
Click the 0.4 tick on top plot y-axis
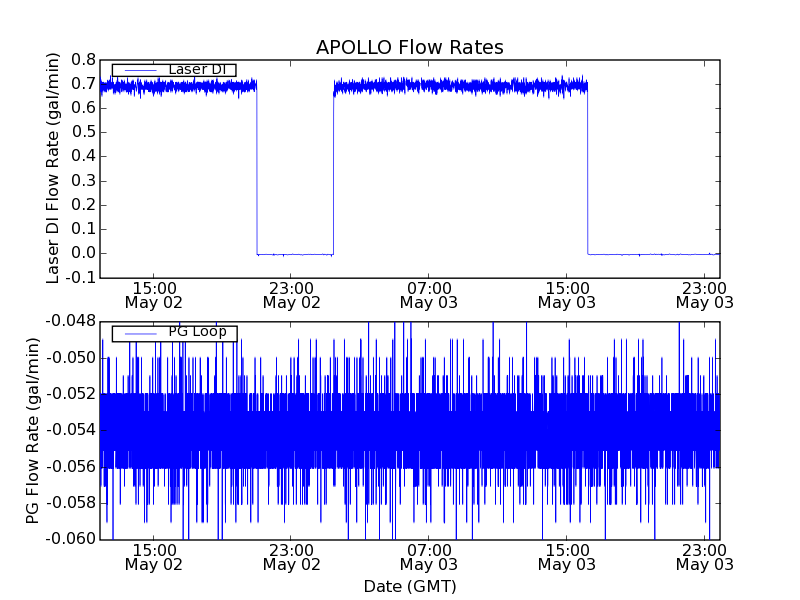(x=82, y=157)
